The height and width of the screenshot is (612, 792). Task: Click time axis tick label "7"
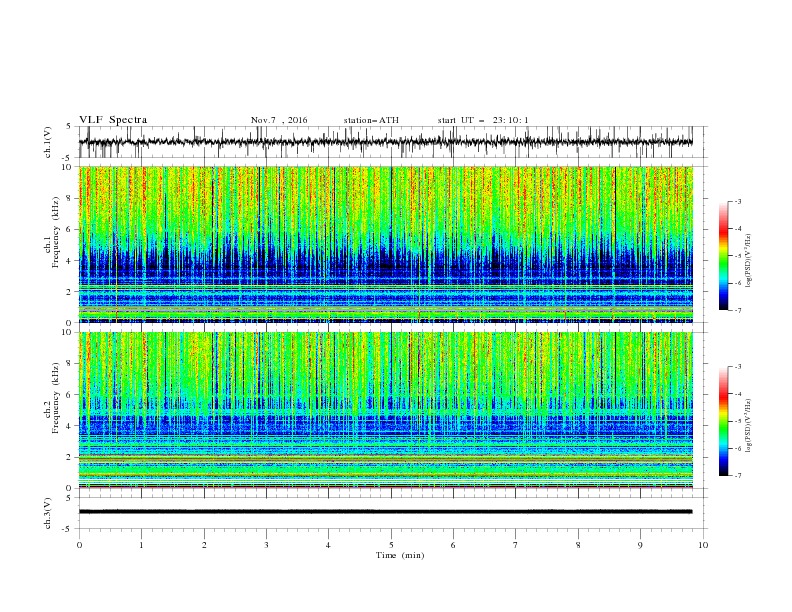516,545
